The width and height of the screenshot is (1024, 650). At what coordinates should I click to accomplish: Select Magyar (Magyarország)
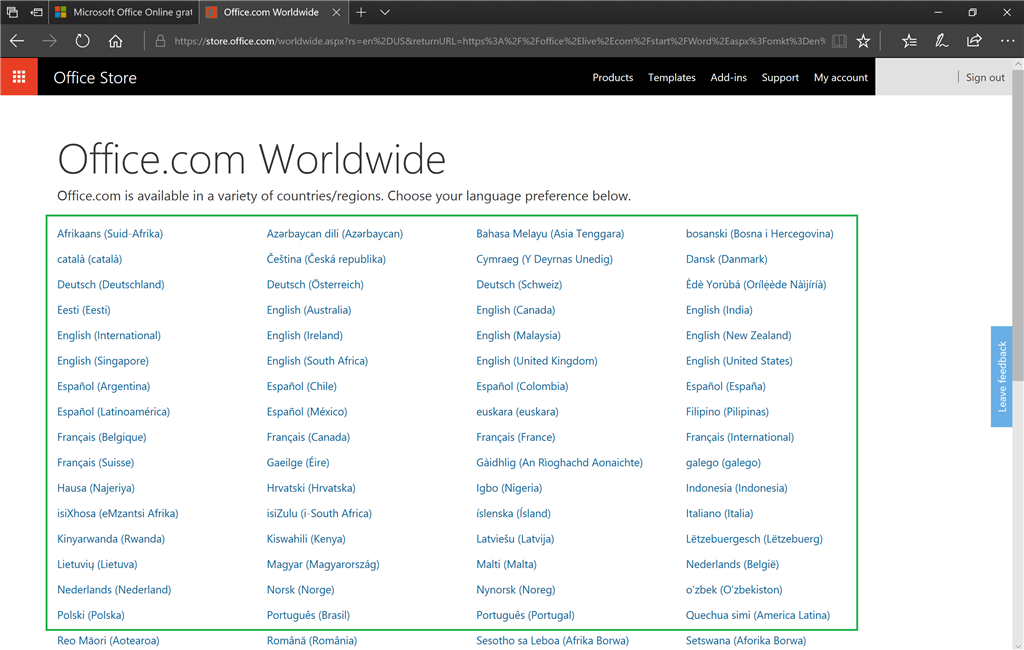(x=323, y=564)
